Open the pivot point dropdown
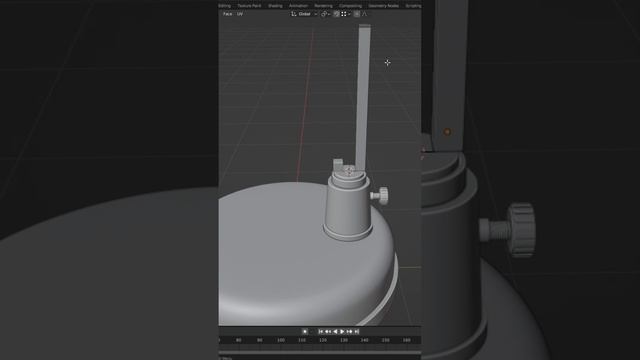The width and height of the screenshot is (640, 360). coord(325,14)
